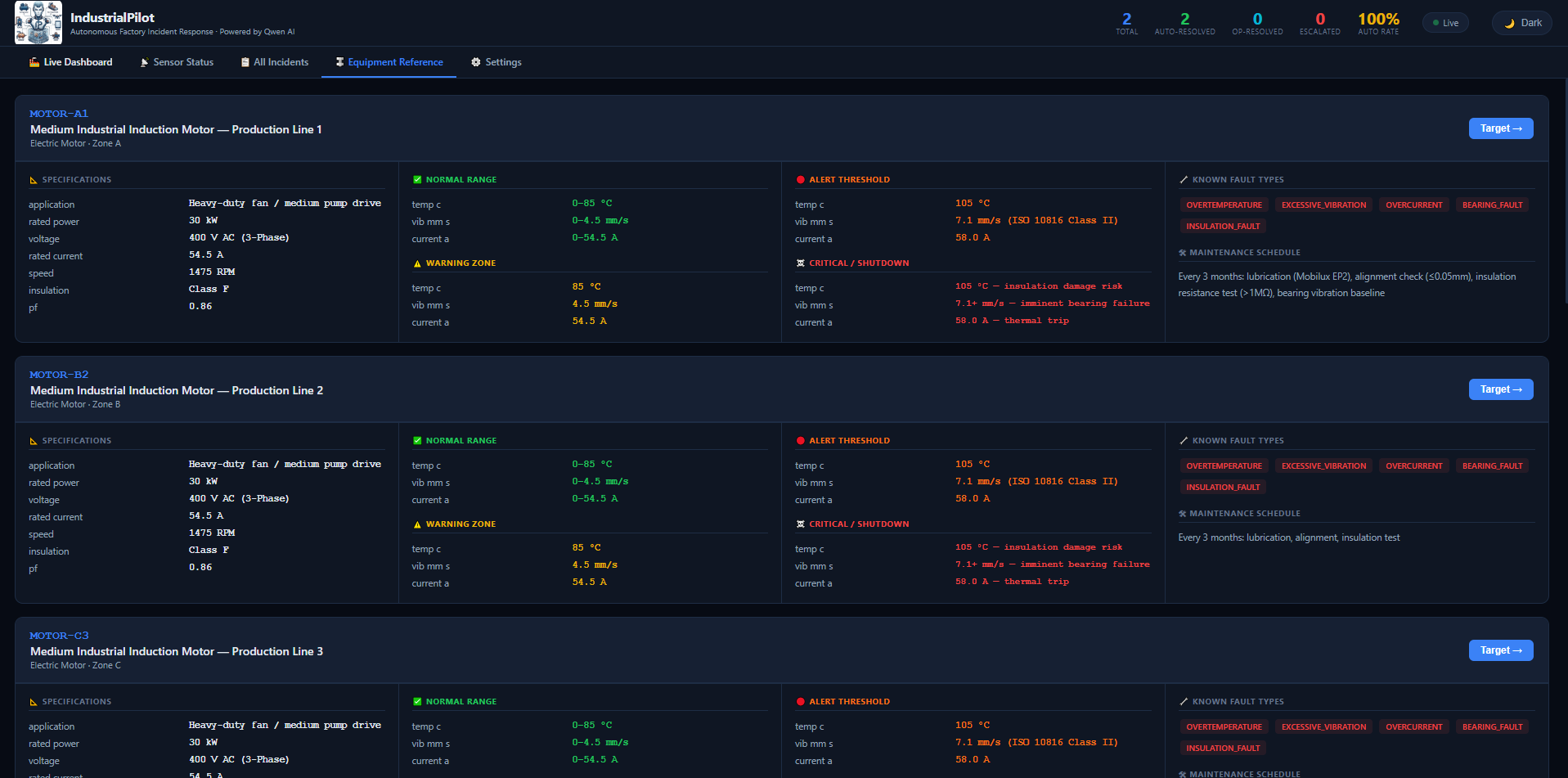This screenshot has width=1568, height=778.
Task: Click the moon icon in Dark button
Action: 1510,23
